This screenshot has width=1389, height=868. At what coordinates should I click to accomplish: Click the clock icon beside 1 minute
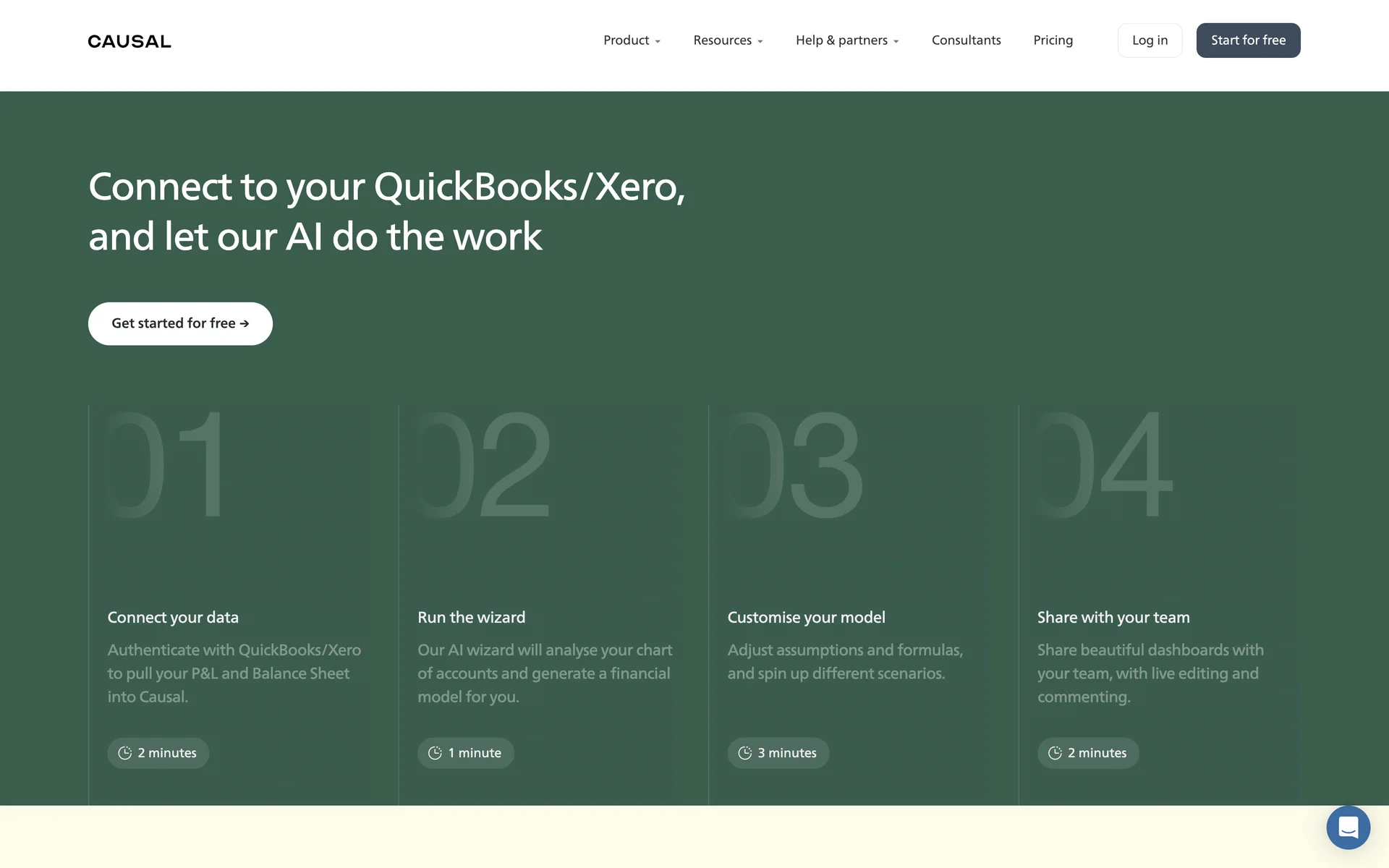point(435,753)
